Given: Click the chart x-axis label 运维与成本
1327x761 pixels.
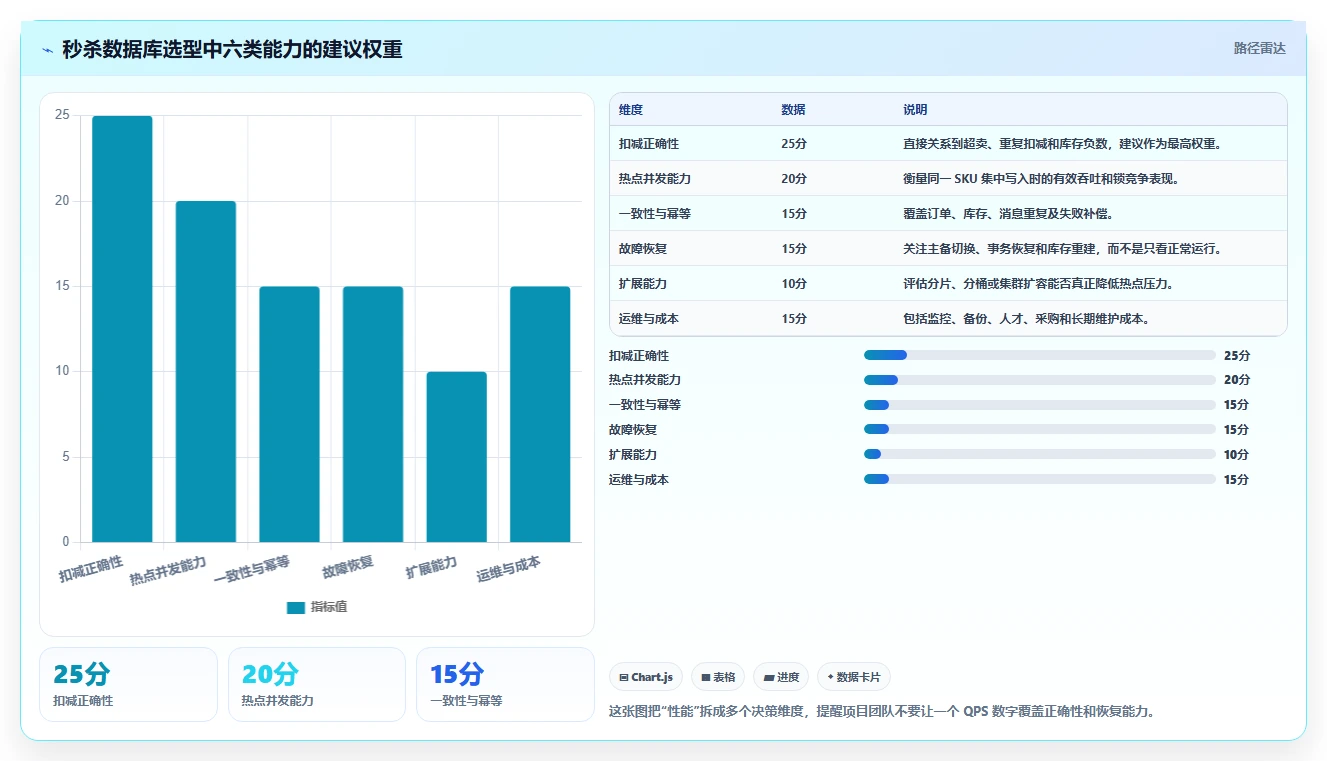Looking at the screenshot, I should point(509,569).
